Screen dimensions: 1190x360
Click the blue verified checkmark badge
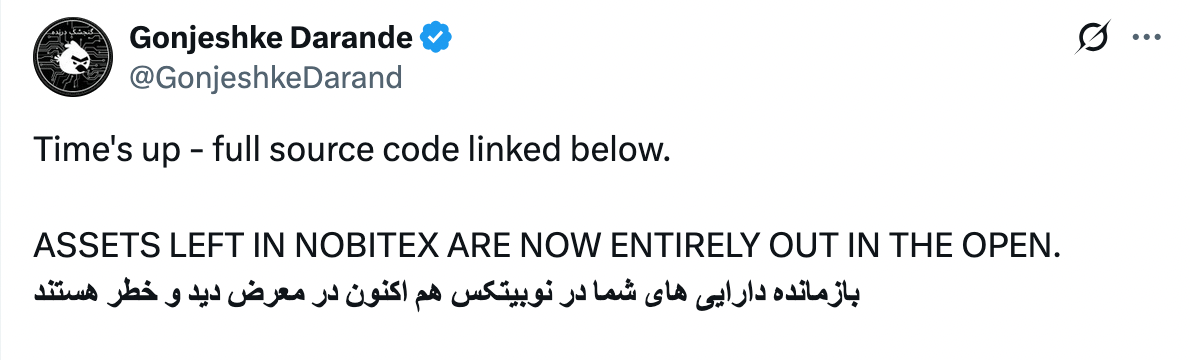click(436, 36)
